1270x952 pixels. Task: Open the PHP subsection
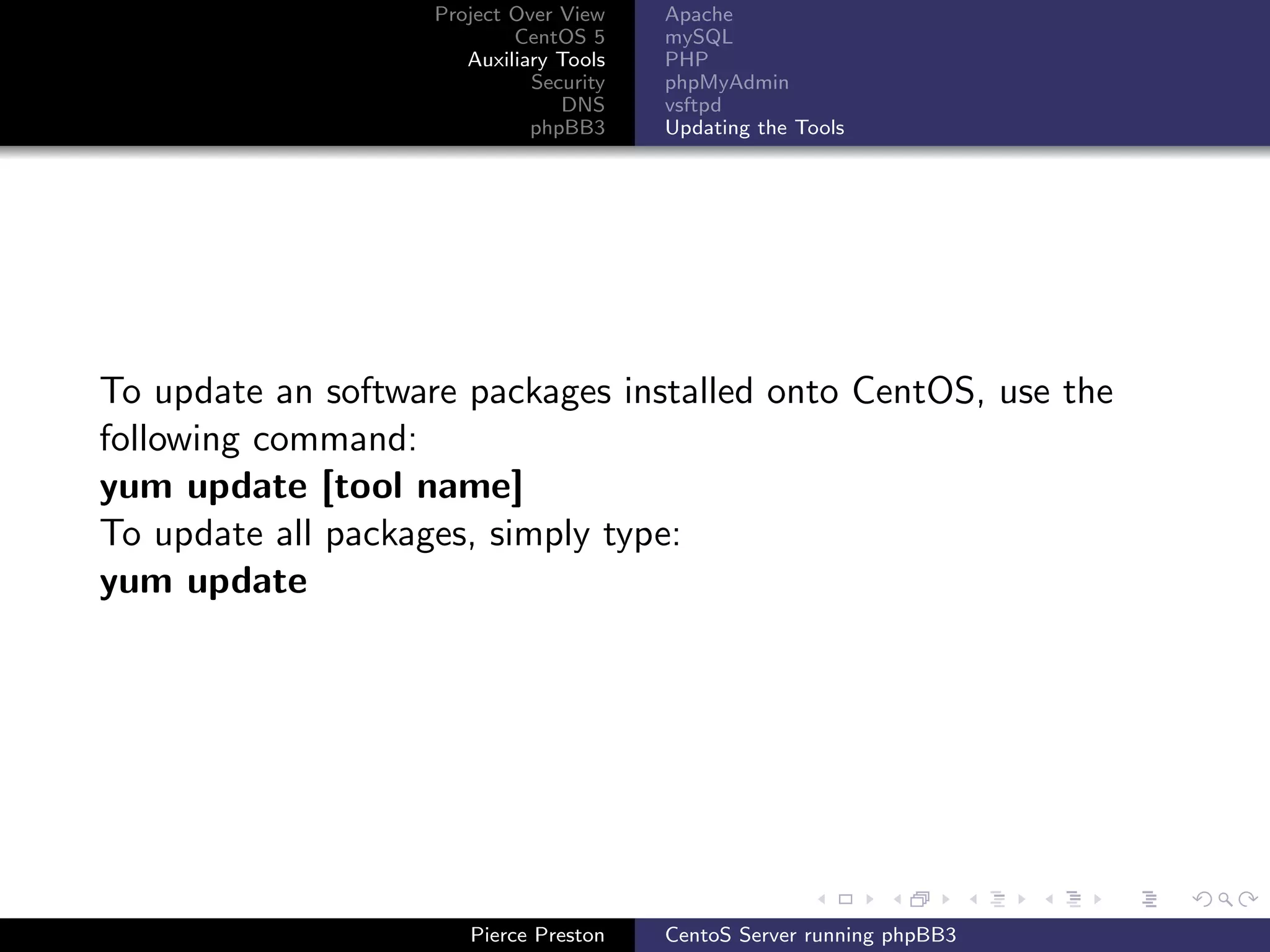pos(686,59)
